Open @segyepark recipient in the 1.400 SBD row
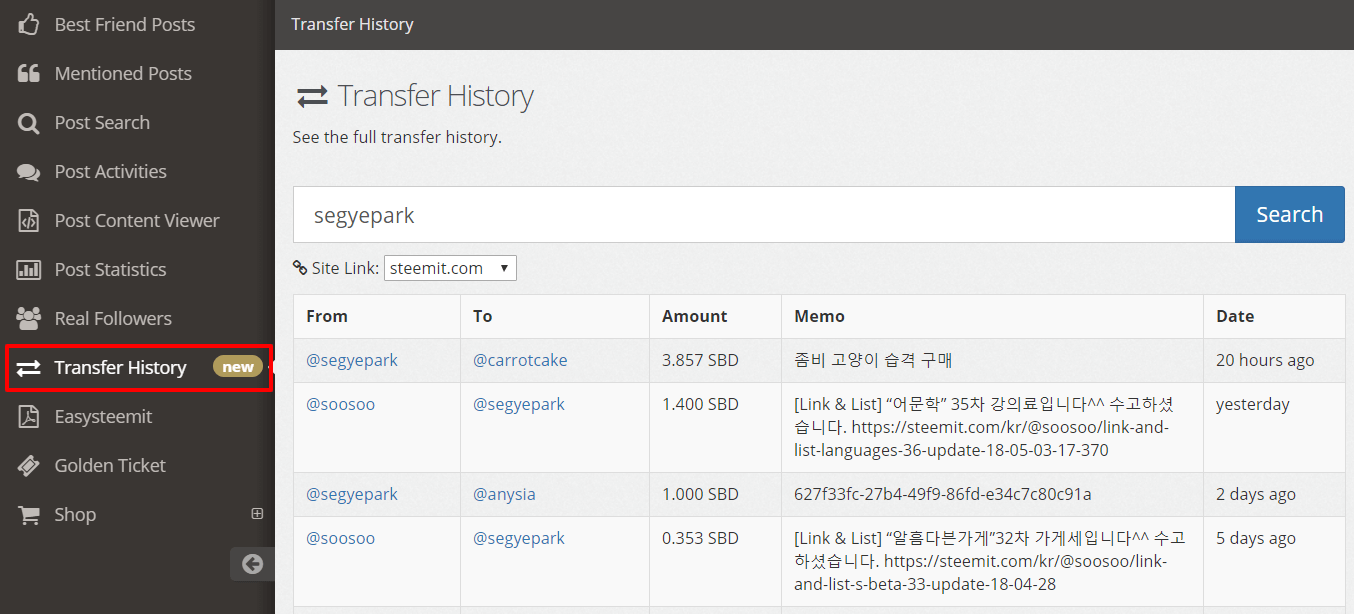The height and width of the screenshot is (614, 1354). [519, 404]
